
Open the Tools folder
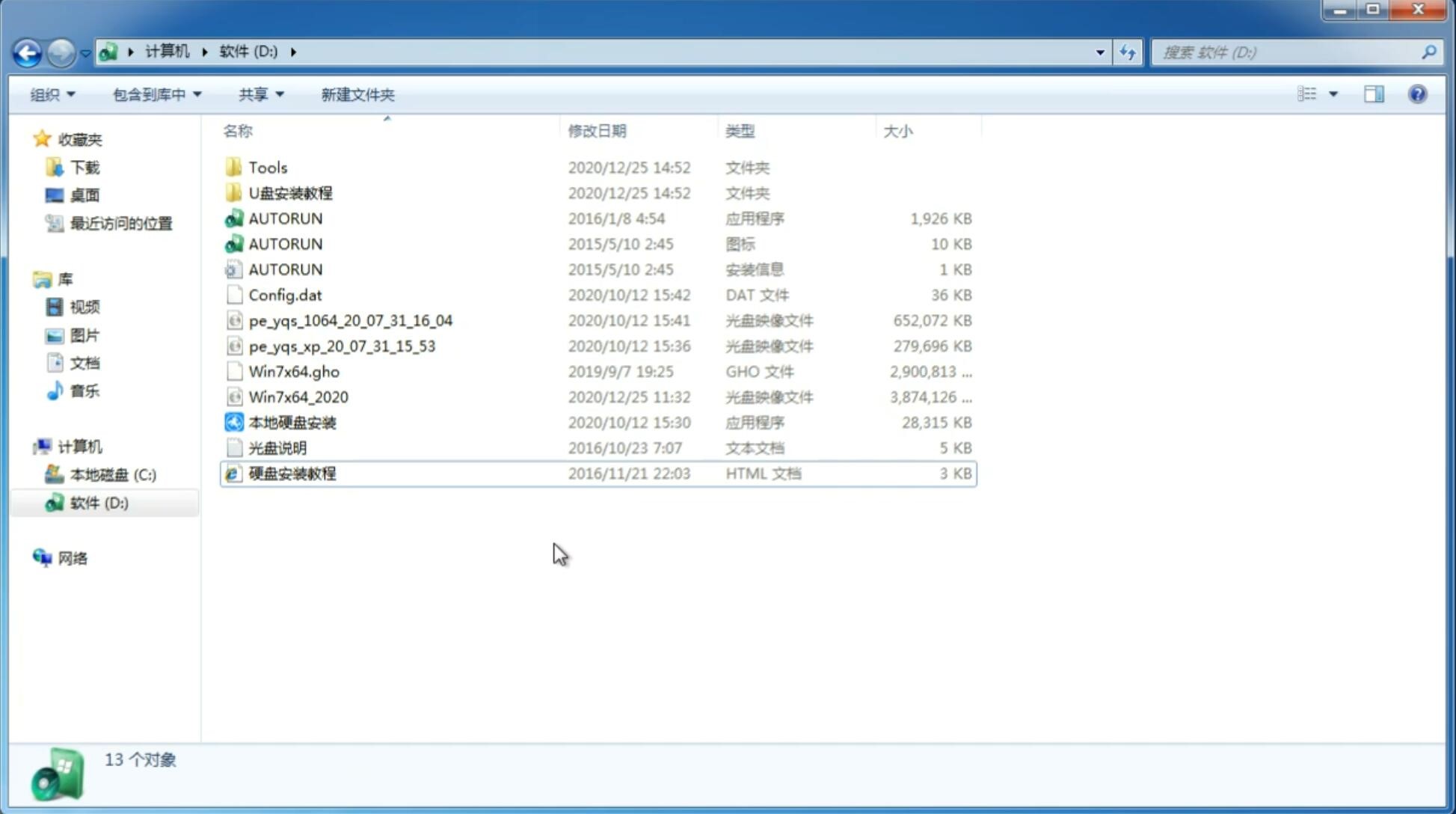(267, 166)
